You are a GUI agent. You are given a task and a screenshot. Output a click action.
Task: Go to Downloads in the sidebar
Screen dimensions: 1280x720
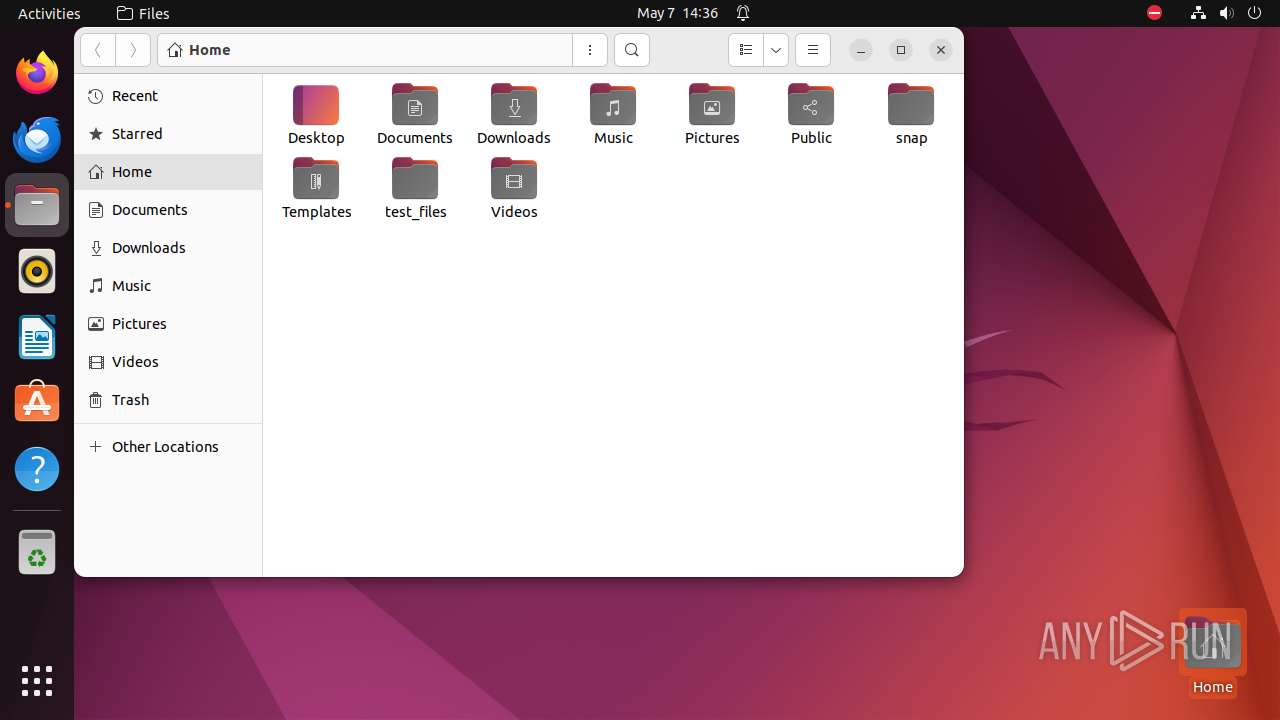coord(168,248)
